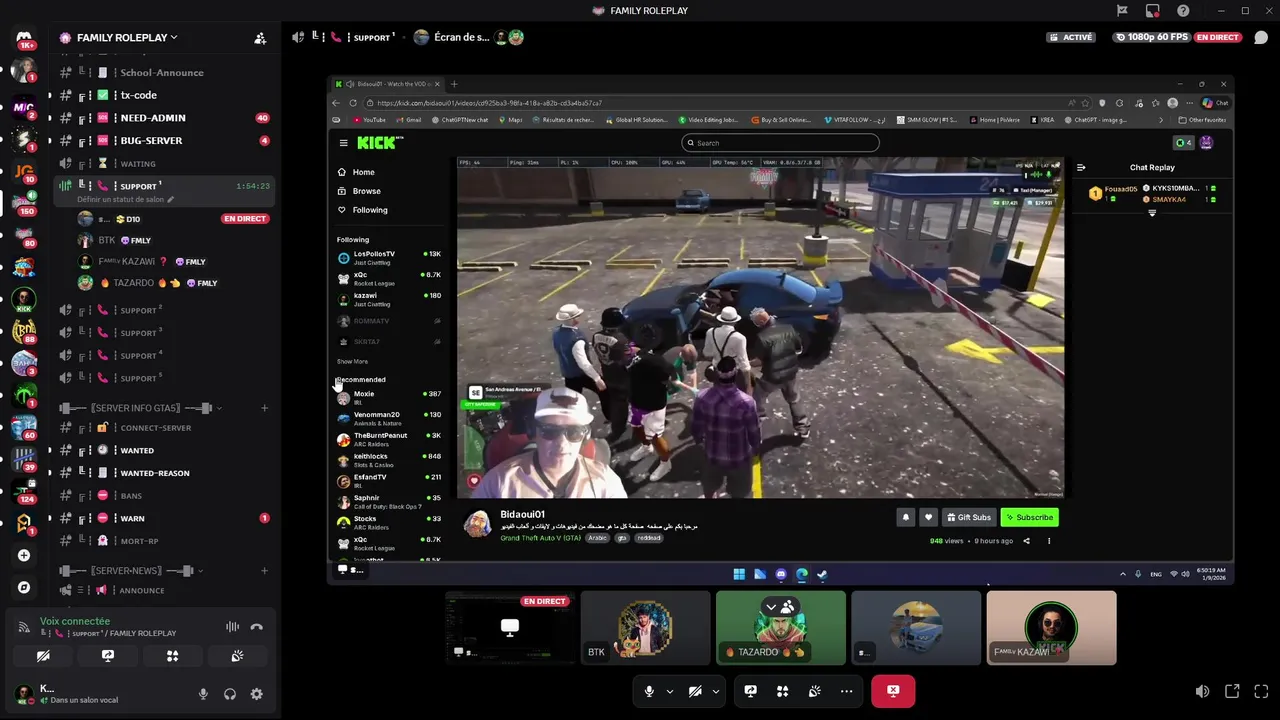This screenshot has height=720, width=1280.
Task: Enter fullscreen mode for the call
Action: [x=1262, y=691]
